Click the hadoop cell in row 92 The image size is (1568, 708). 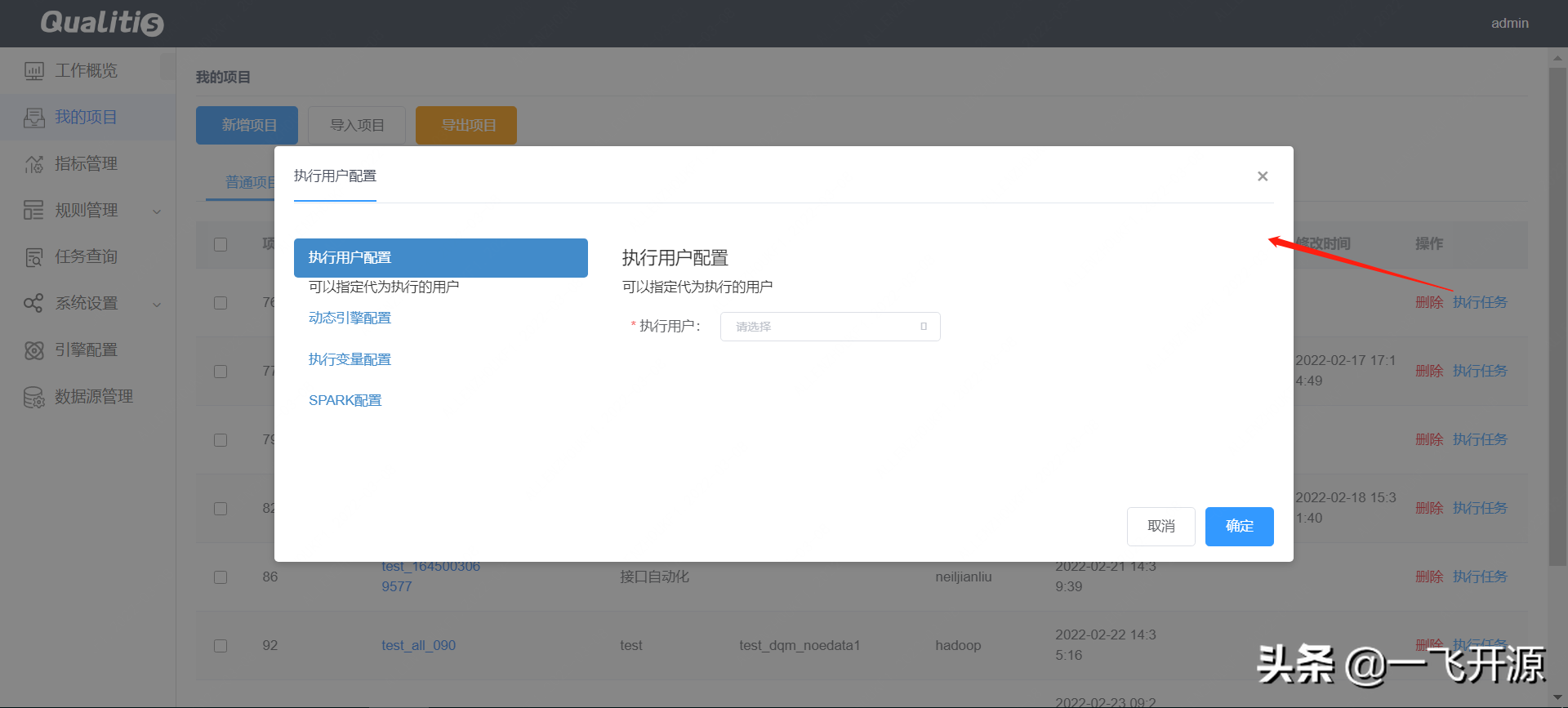(958, 646)
